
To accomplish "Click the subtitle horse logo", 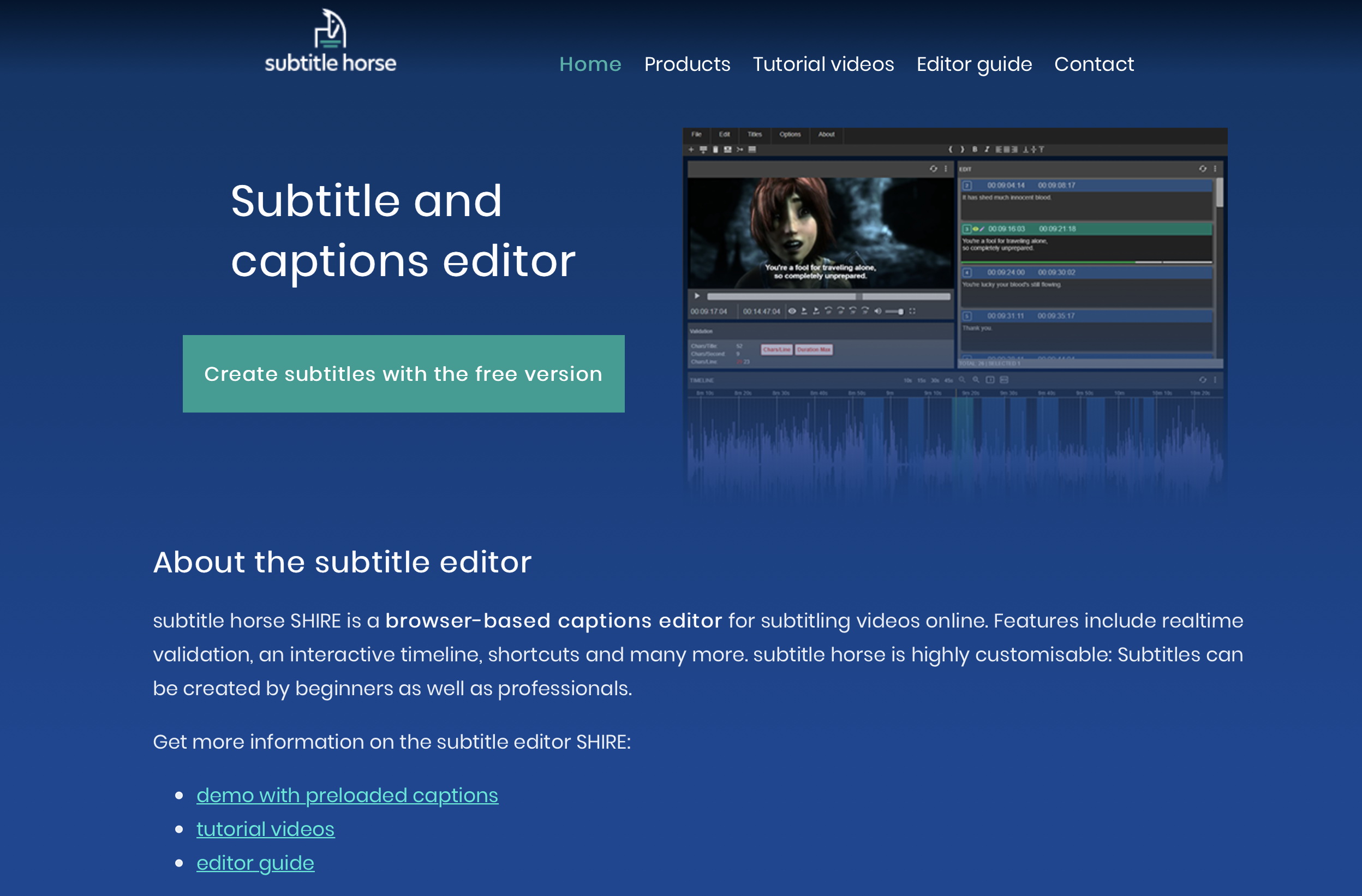I will click(330, 42).
